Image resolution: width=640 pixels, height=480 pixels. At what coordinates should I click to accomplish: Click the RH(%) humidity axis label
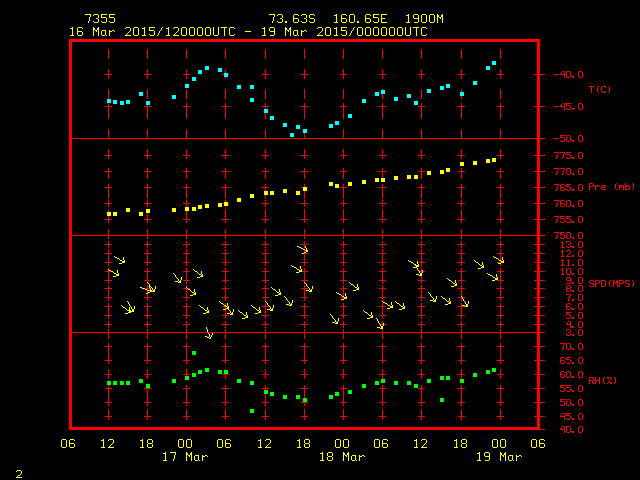point(602,380)
